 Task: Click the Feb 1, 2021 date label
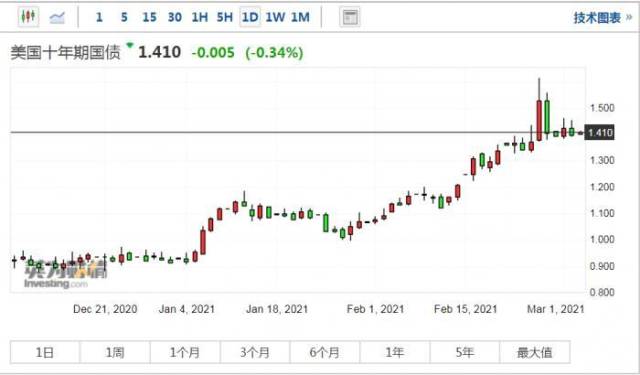pos(375,309)
